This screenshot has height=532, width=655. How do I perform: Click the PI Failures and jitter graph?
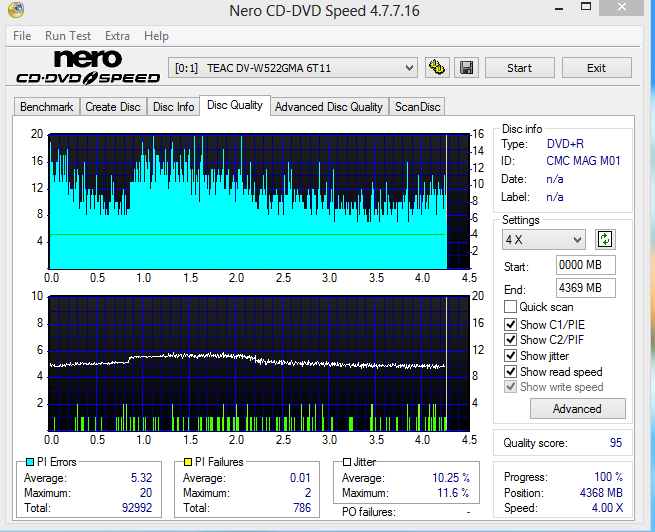[259, 364]
